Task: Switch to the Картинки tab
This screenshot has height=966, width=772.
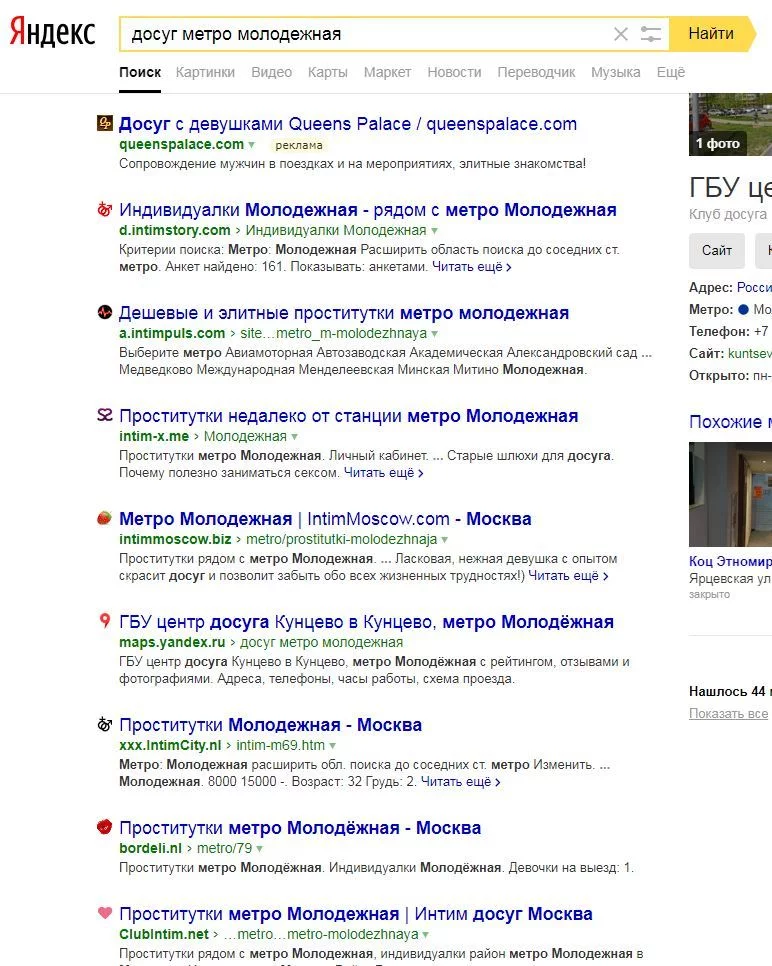Action: [x=205, y=72]
